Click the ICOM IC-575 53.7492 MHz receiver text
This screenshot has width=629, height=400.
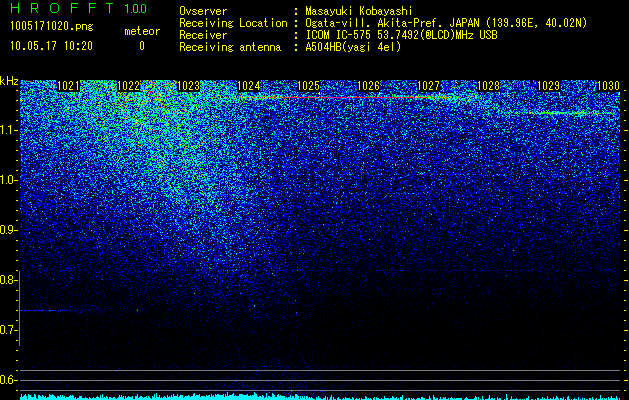[x=401, y=35]
